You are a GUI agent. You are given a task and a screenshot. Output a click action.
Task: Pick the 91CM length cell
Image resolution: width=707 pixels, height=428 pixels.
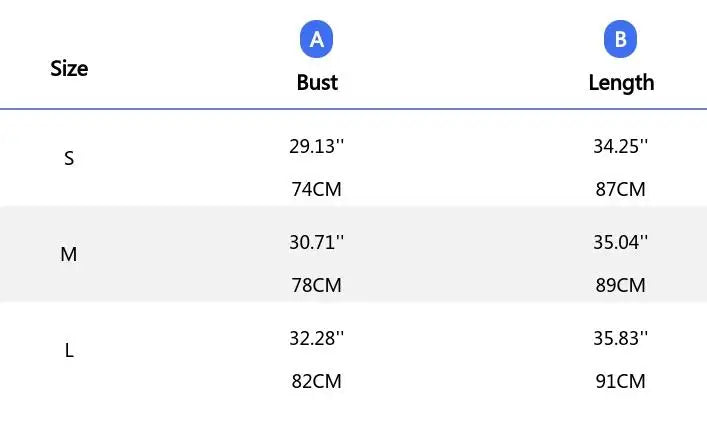pyautogui.click(x=620, y=381)
